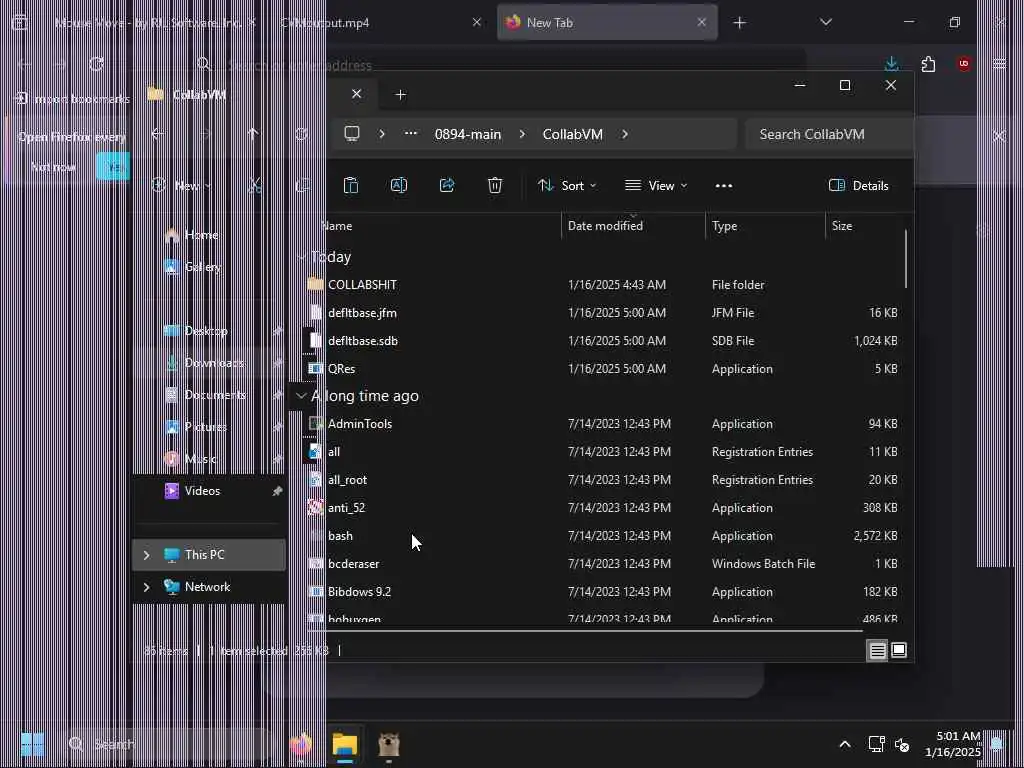Click chevron after 0894-main in breadcrumb

click(522, 134)
